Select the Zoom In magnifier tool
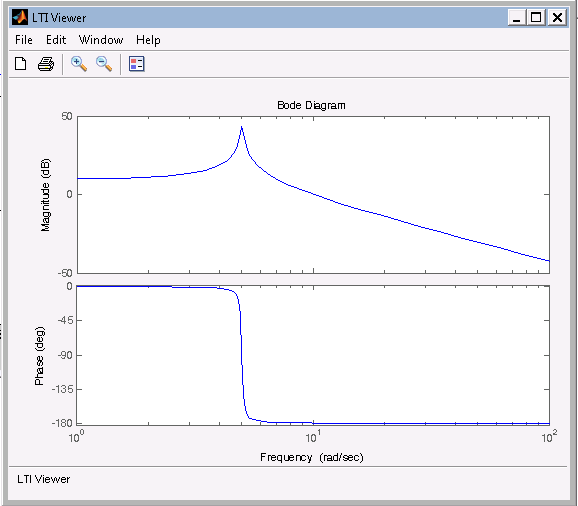Viewport: 578px width, 506px height. 79,64
